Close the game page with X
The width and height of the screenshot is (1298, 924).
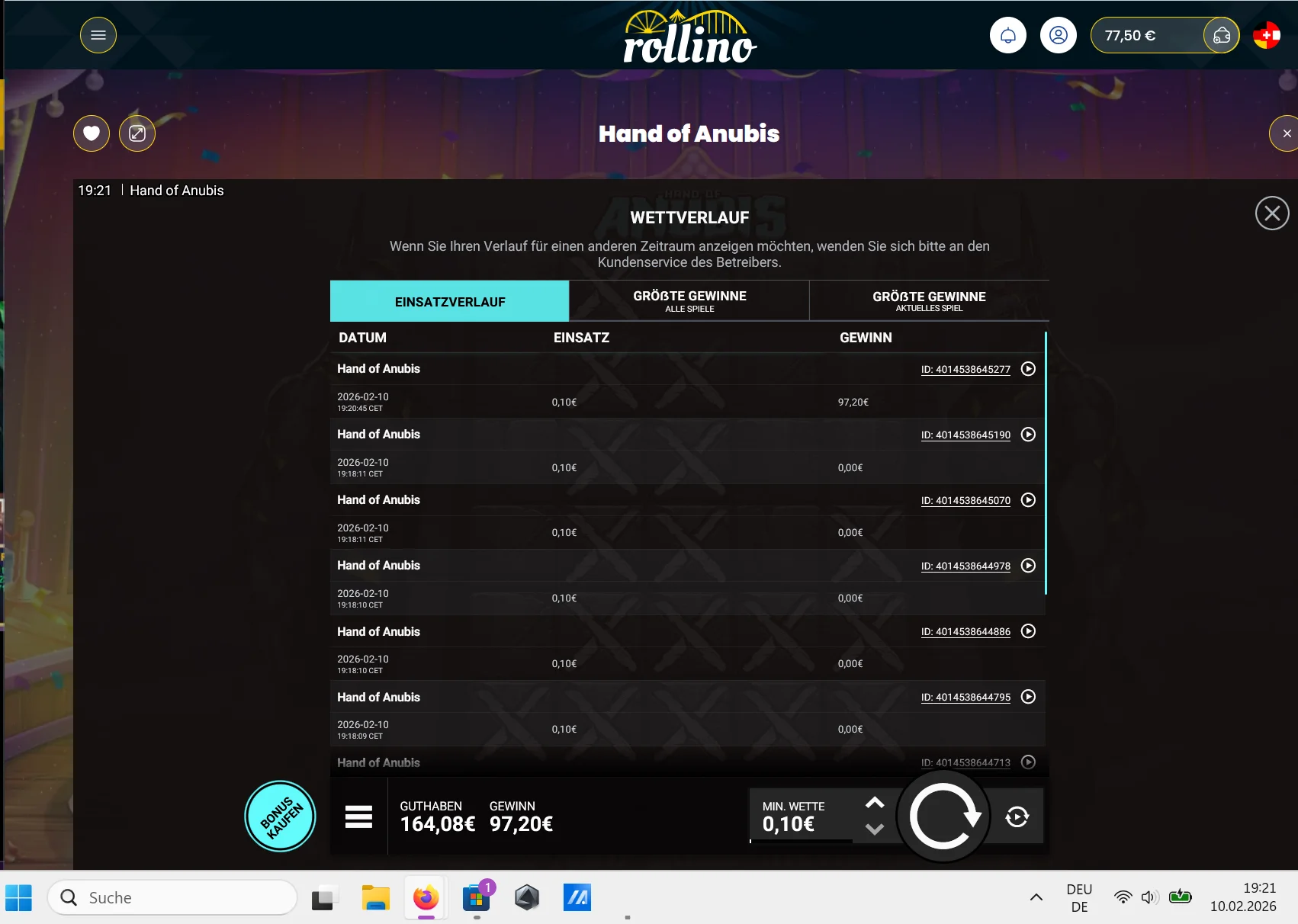pos(1286,133)
